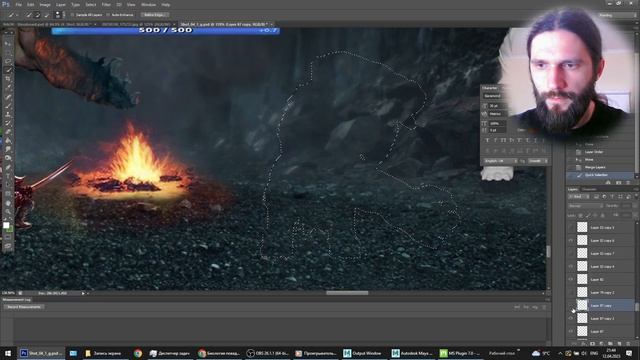Choose Add to selection mode in options bar
The image size is (640, 360).
(x=38, y=15)
